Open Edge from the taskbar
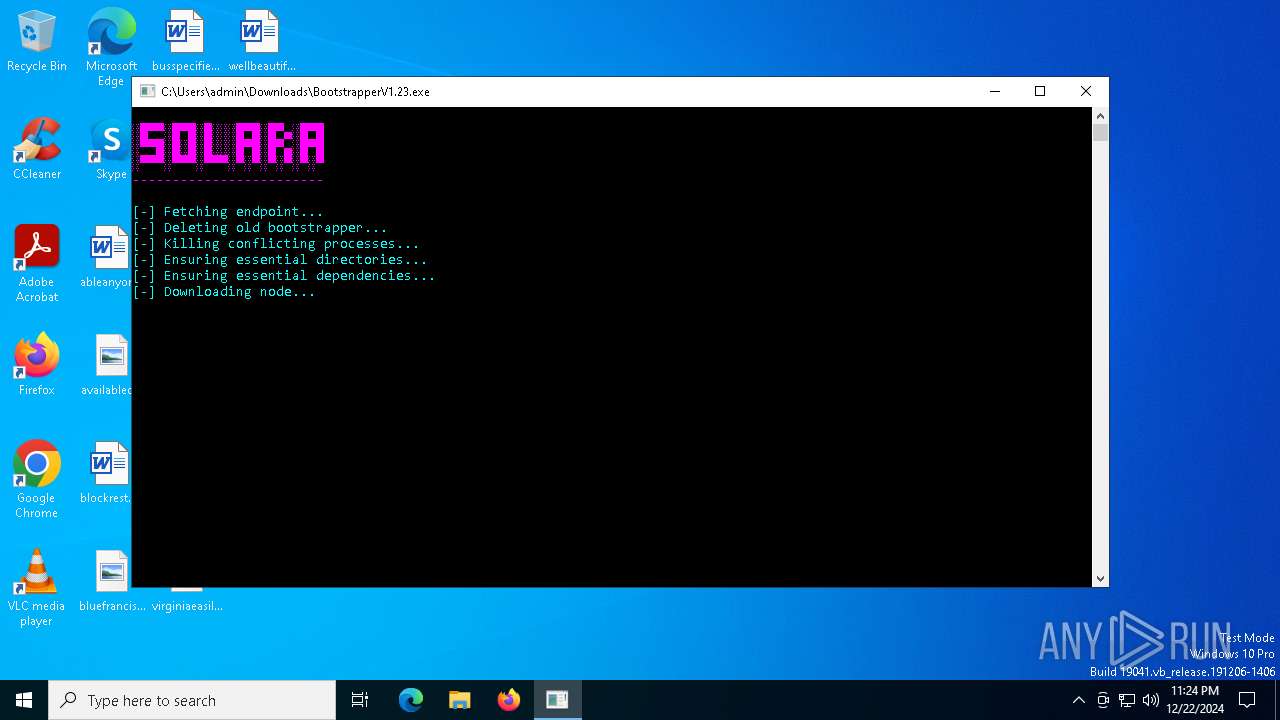Image resolution: width=1280 pixels, height=720 pixels. tap(411, 700)
